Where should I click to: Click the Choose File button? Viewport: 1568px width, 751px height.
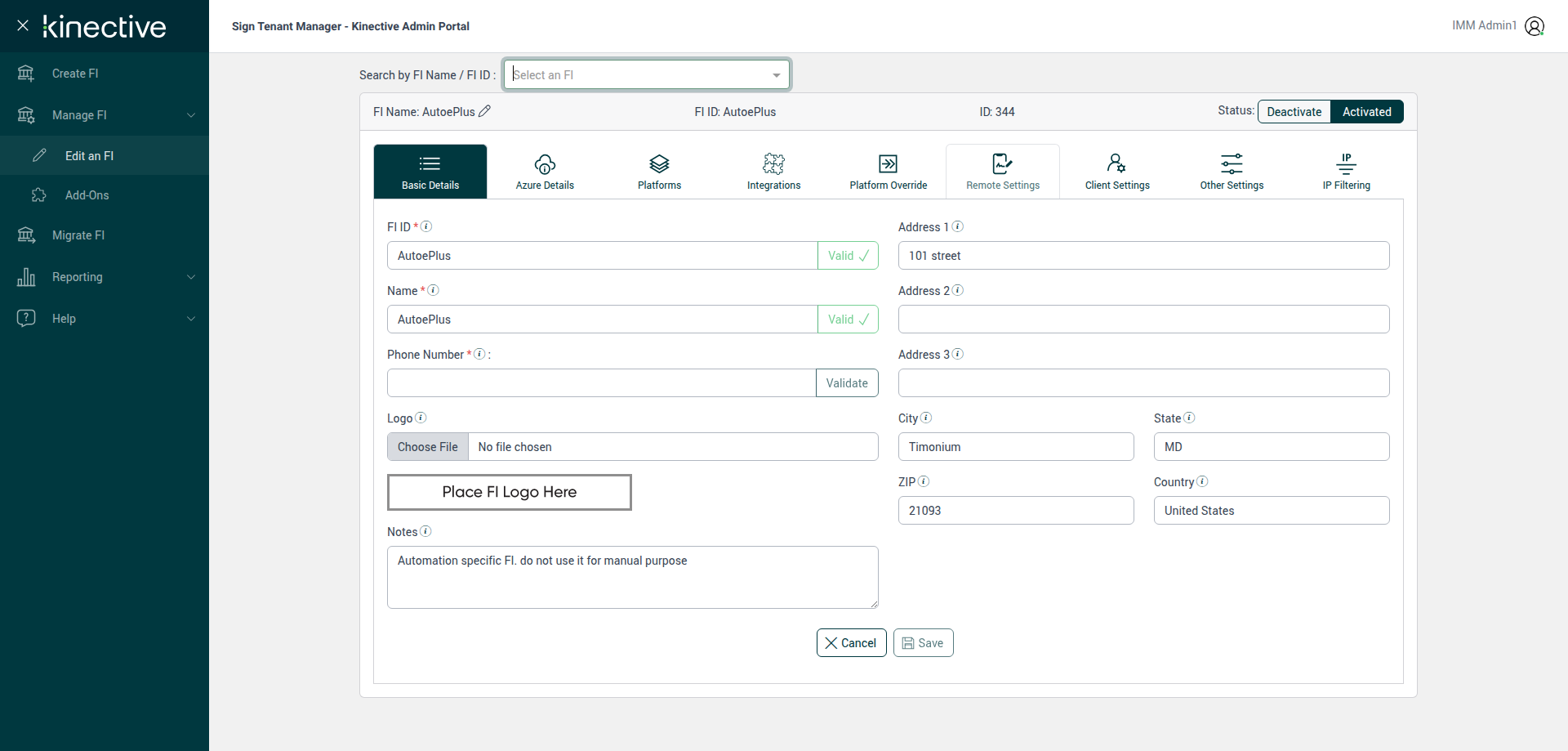[428, 447]
